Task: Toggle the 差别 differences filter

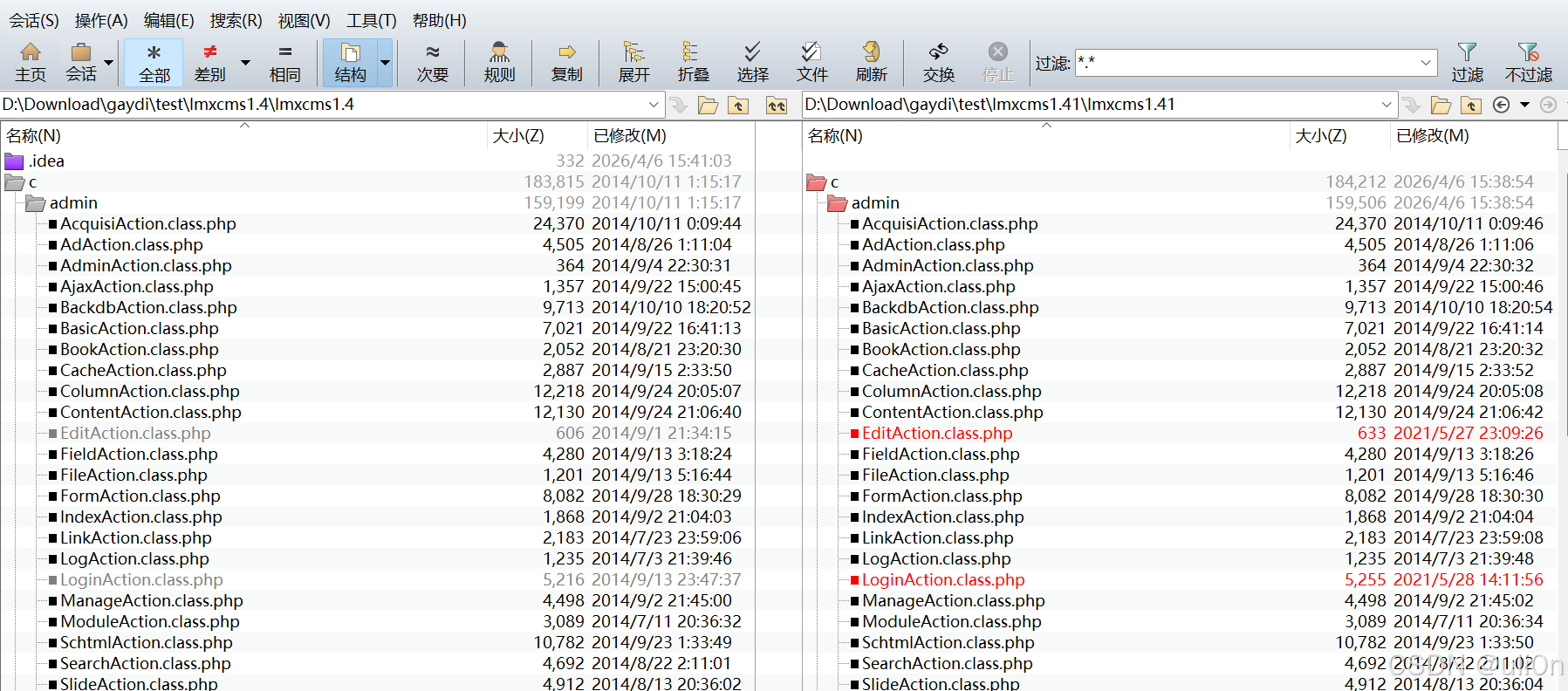Action: point(209,63)
